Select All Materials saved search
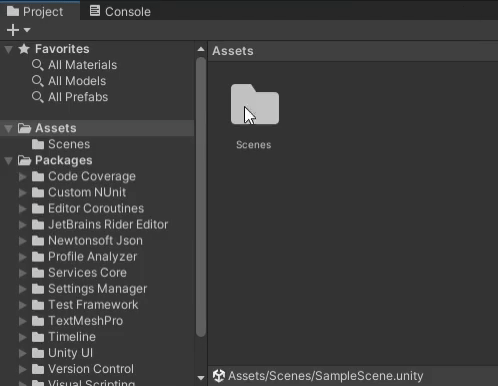 pyautogui.click(x=82, y=65)
